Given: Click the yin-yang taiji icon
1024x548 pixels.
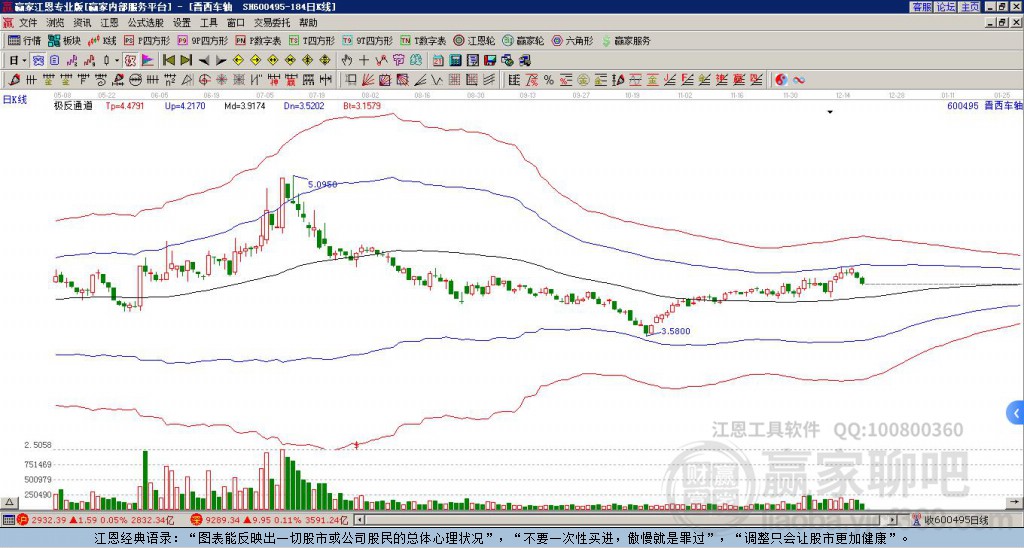Looking at the screenshot, I should click(781, 80).
